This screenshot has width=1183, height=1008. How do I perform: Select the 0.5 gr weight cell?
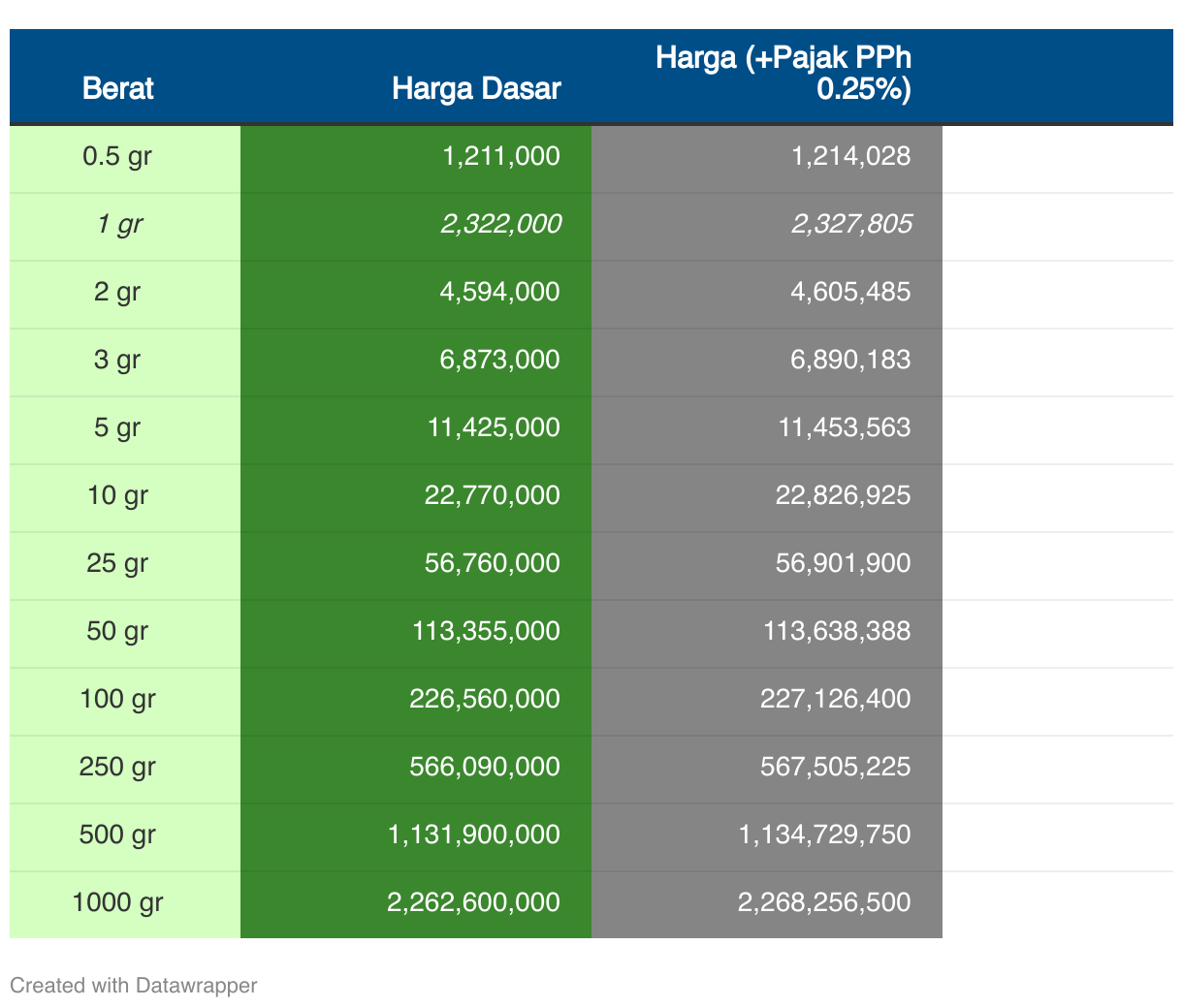[x=117, y=156]
